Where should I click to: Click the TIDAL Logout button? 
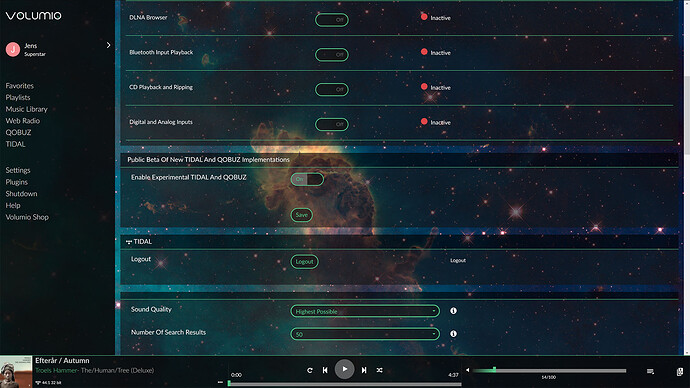point(304,261)
